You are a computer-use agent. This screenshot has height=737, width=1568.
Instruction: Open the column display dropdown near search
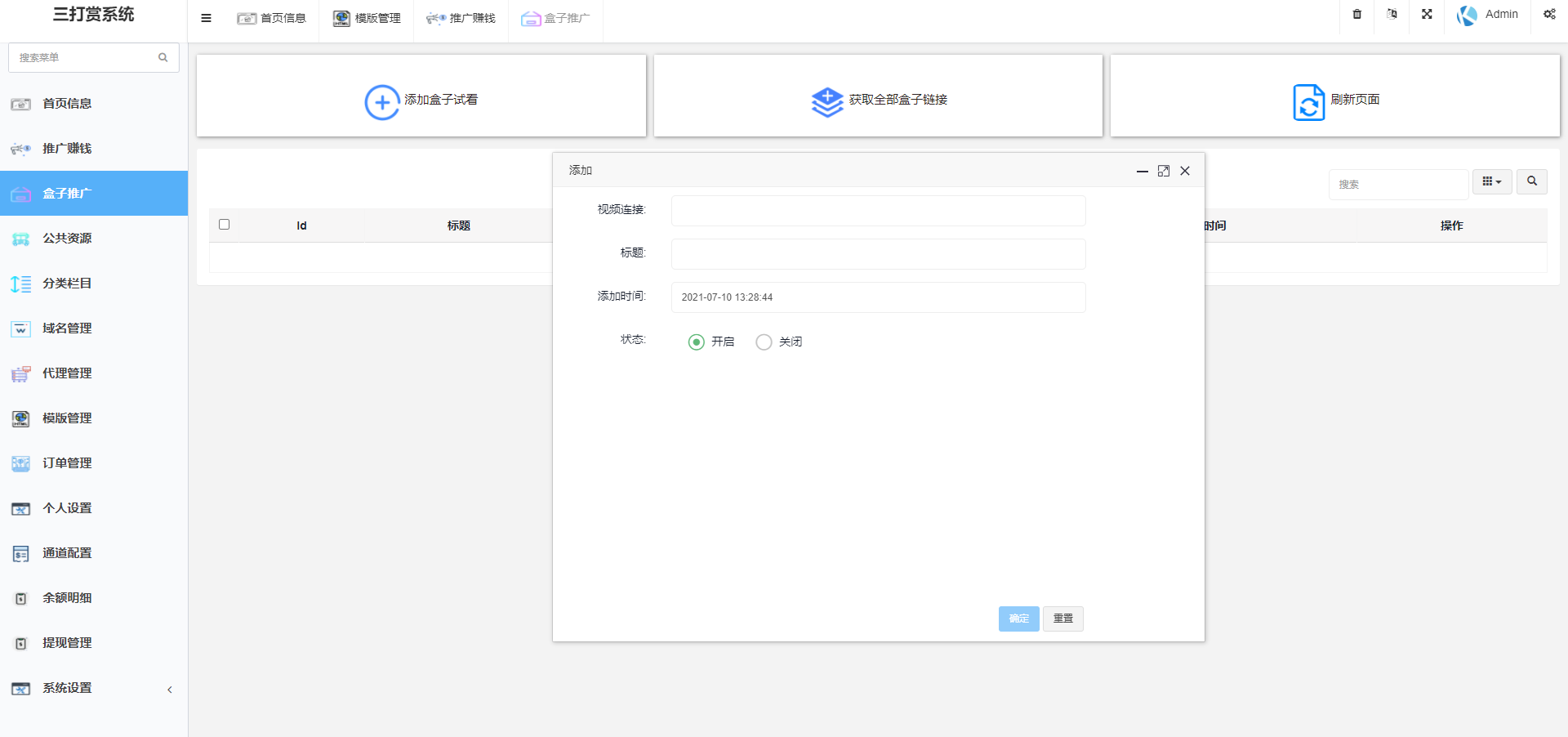[x=1491, y=181]
